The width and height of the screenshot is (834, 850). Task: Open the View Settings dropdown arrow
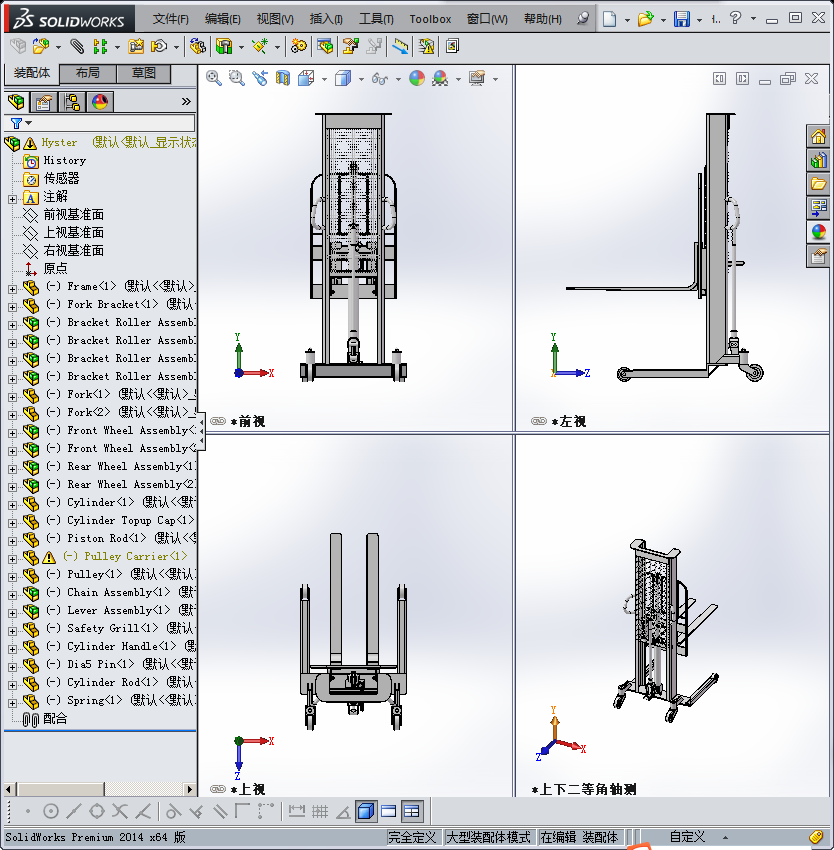[495, 80]
